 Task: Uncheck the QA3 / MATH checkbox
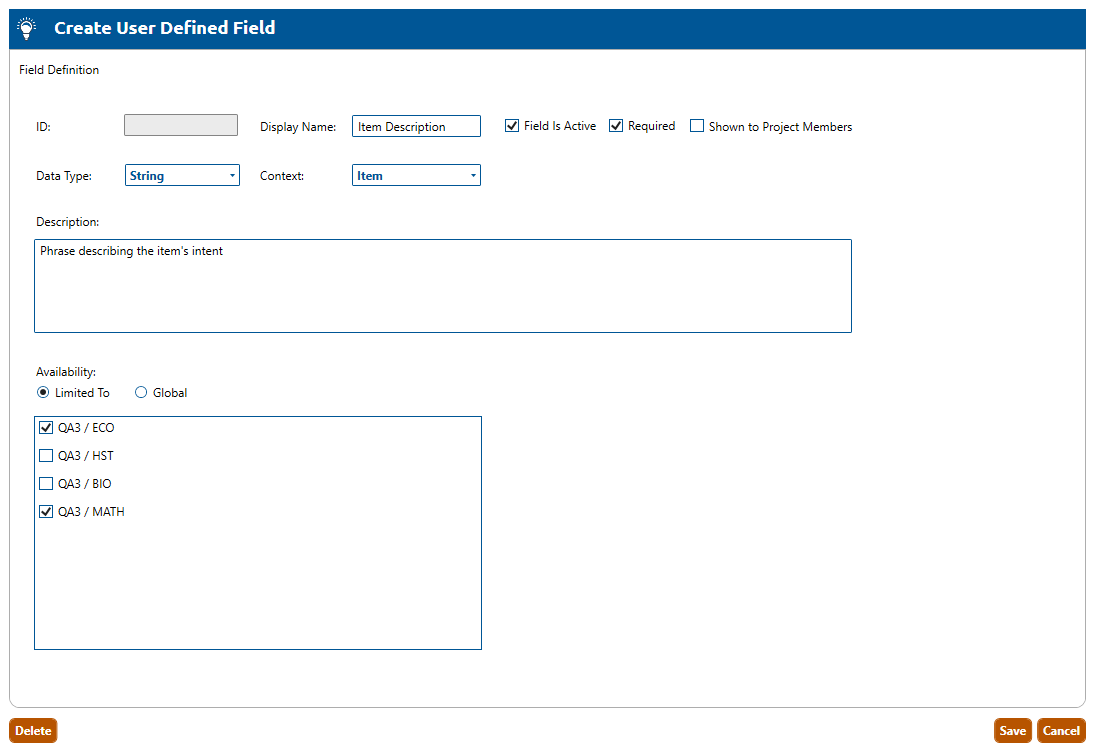coord(46,512)
